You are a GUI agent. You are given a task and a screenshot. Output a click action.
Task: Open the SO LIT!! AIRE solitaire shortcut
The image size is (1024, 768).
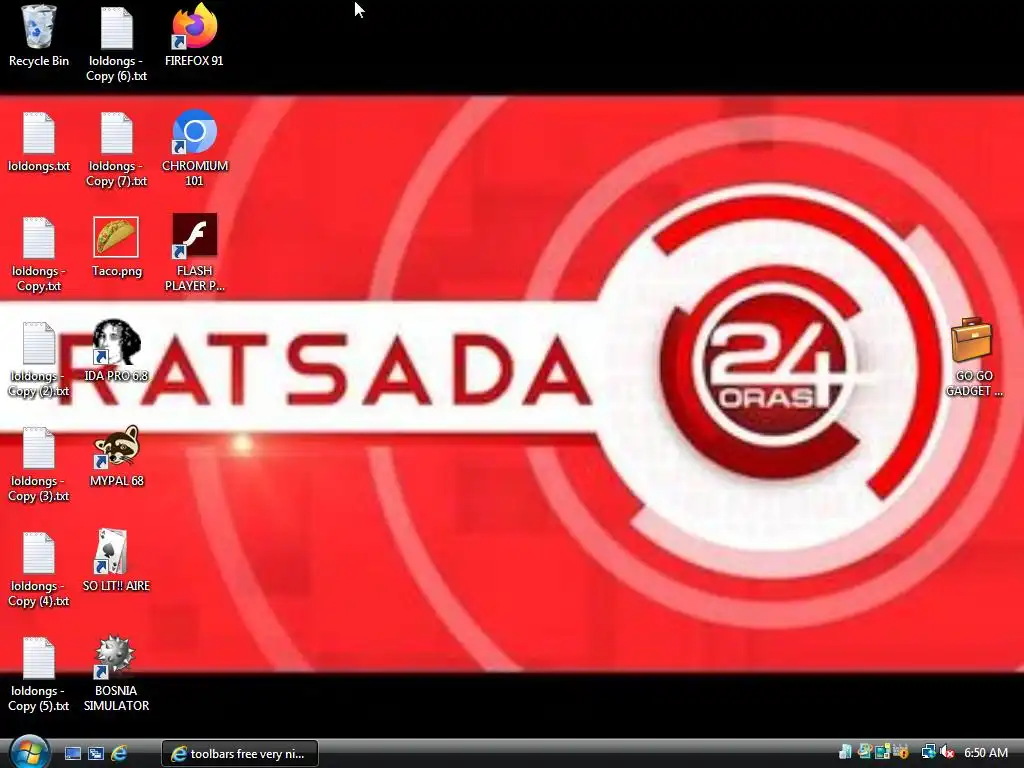coord(116,561)
